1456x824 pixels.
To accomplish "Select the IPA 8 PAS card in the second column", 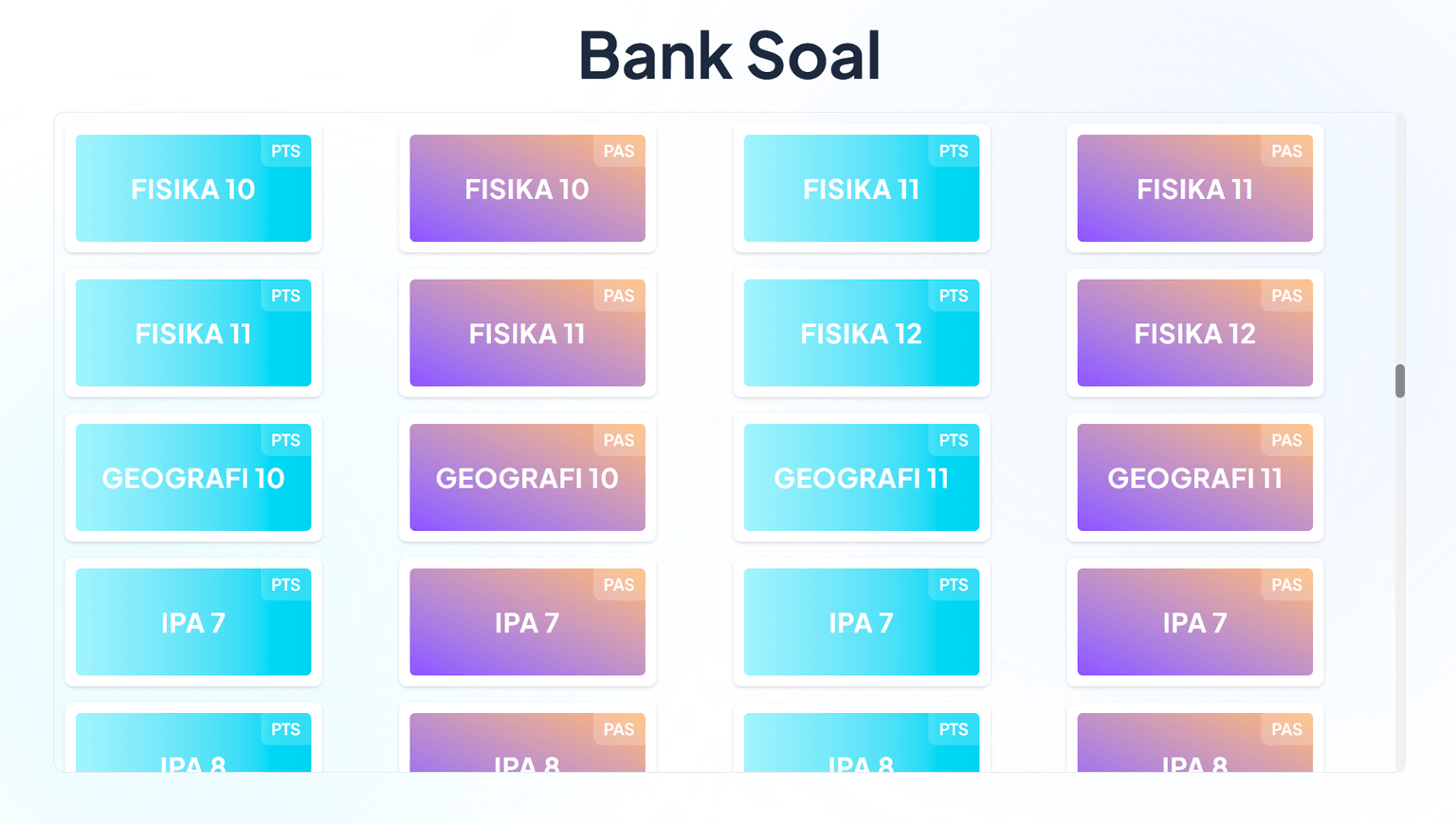I will pyautogui.click(x=527, y=749).
